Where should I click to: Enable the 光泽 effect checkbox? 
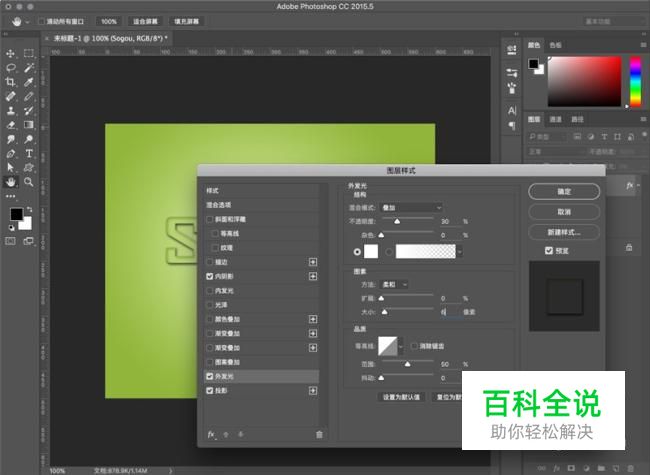(210, 305)
